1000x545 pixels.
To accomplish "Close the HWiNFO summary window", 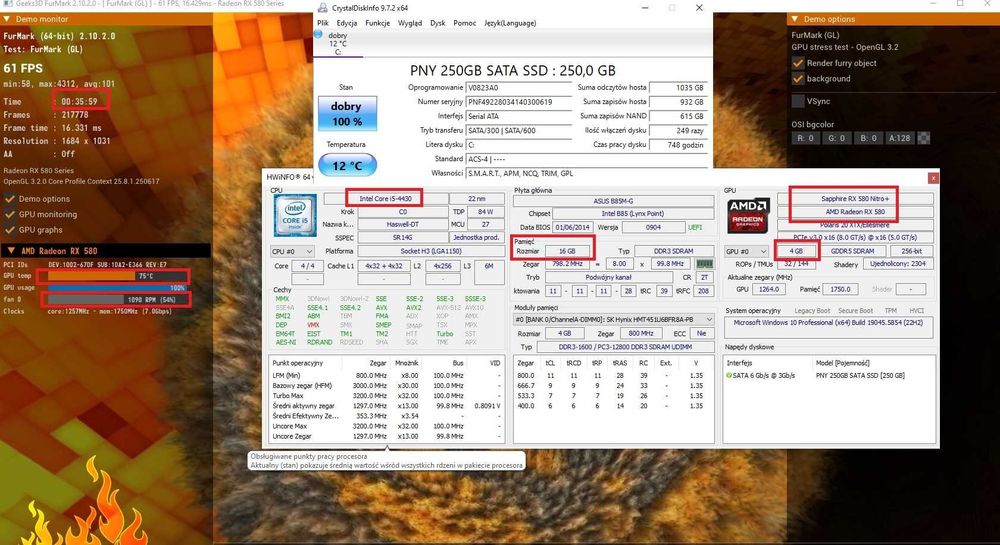I will (933, 178).
